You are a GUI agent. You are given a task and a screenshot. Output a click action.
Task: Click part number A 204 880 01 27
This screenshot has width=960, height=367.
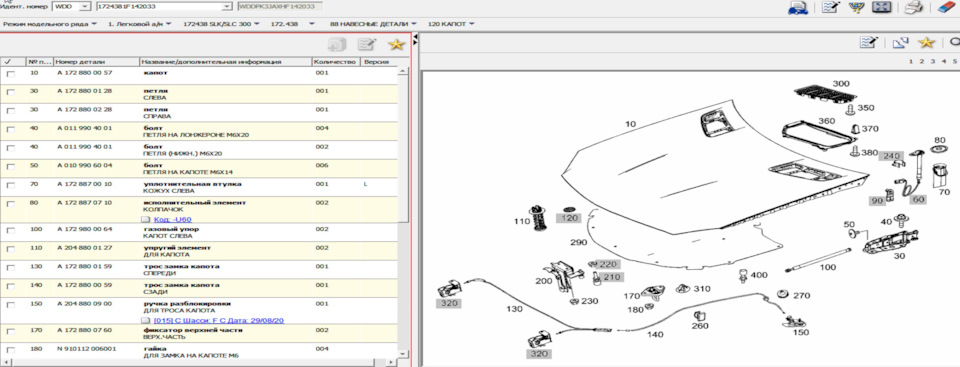84,248
